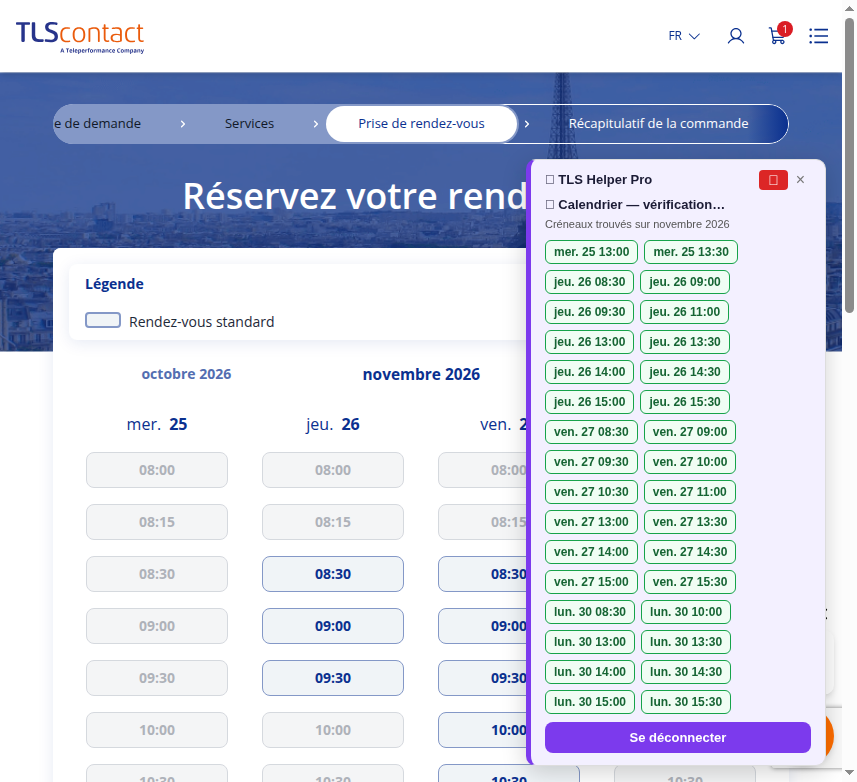The height and width of the screenshot is (782, 857).
Task: Pick helper slot lun. 30 14:30
Action: (686, 673)
